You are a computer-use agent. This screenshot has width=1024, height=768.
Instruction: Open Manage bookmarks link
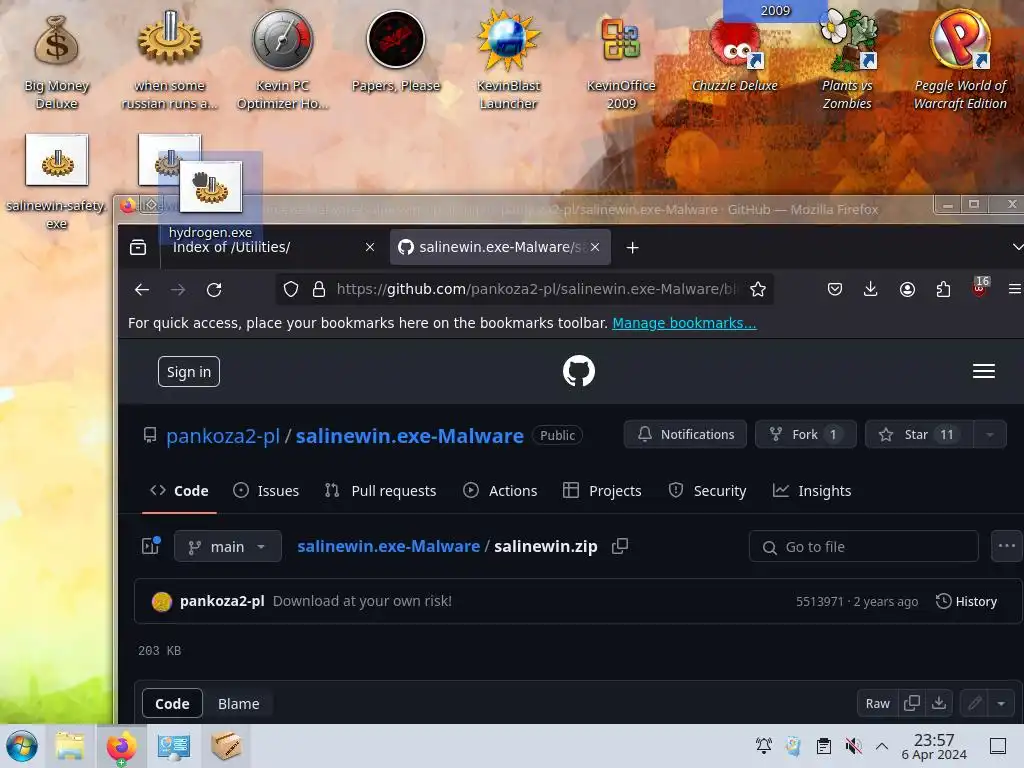coord(684,323)
